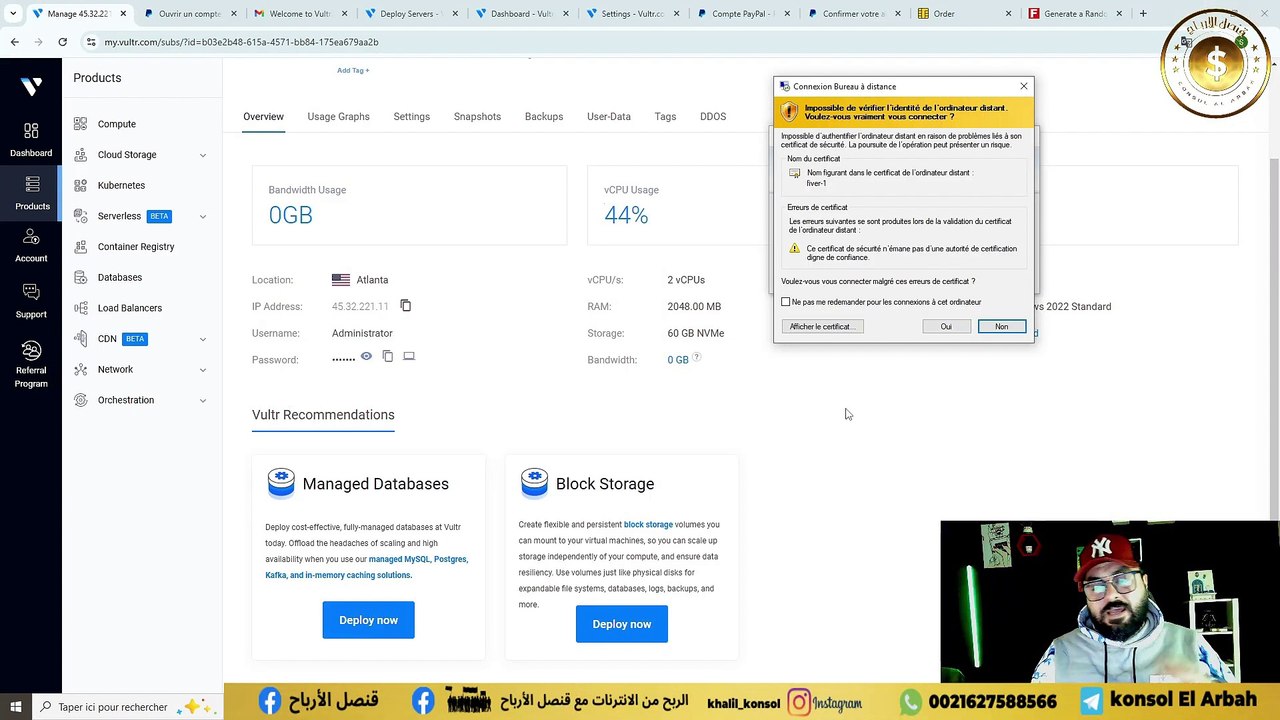1280x720 pixels.
Task: Reload the page with the browser refresh icon
Action: click(x=62, y=42)
